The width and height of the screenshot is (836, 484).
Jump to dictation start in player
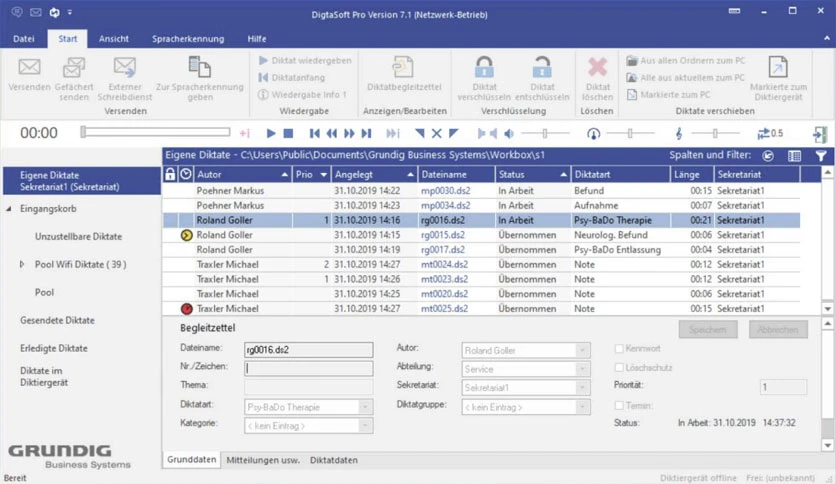315,133
